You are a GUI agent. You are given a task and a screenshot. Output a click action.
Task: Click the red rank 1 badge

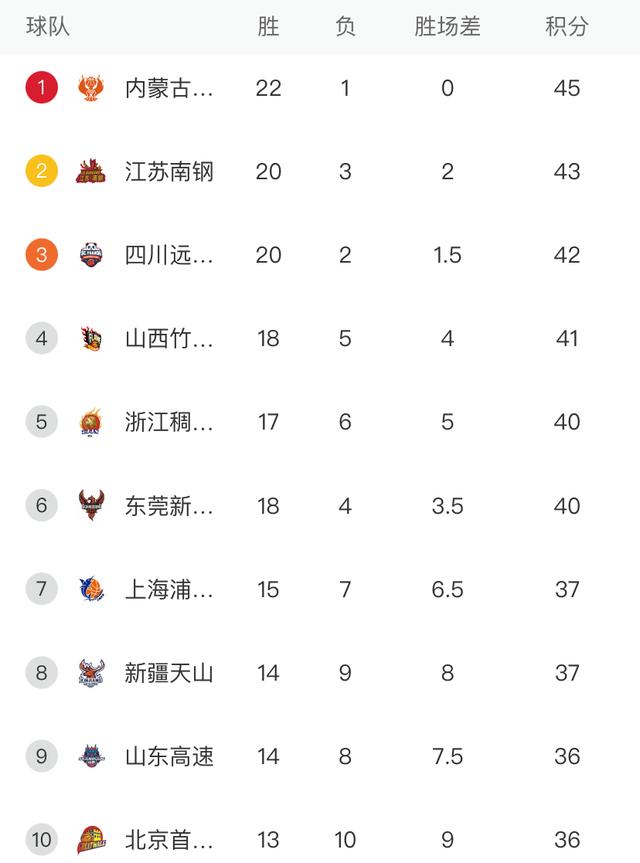pyautogui.click(x=41, y=88)
